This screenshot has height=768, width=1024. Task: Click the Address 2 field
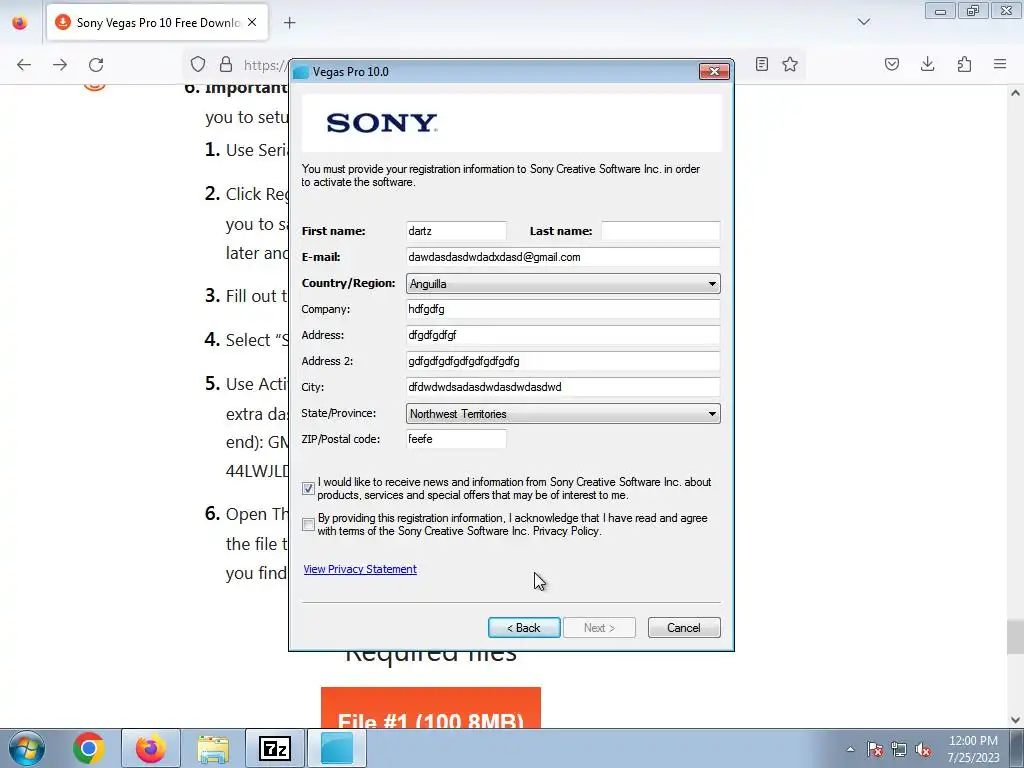tap(563, 360)
